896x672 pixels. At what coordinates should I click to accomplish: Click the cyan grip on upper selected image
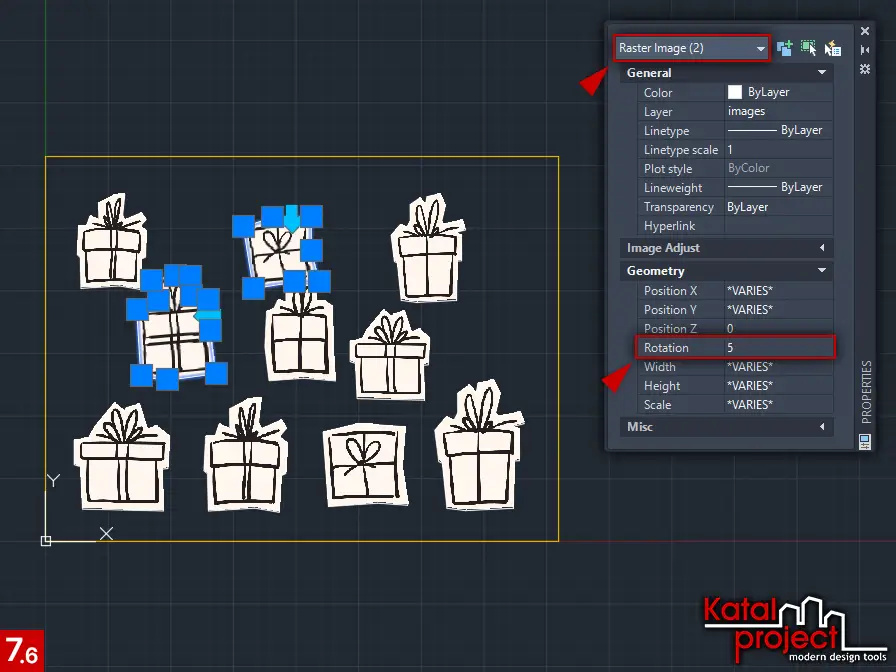point(291,218)
